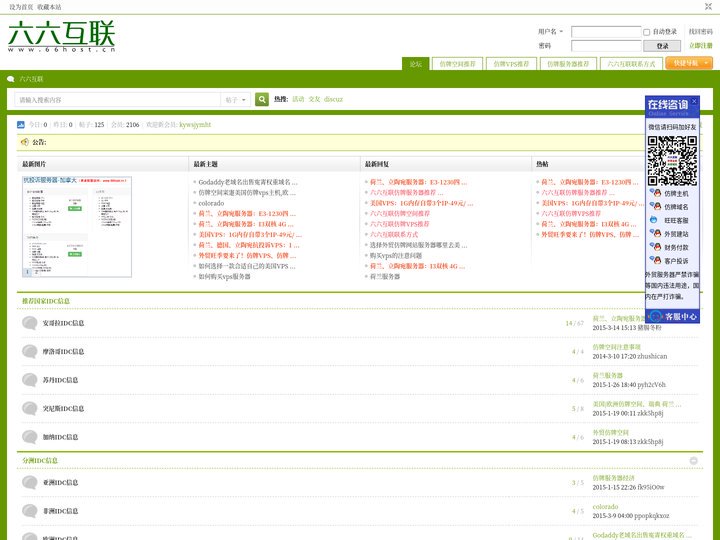Click the WeChat QR code image
Image resolution: width=720 pixels, height=540 pixels.
point(672,160)
